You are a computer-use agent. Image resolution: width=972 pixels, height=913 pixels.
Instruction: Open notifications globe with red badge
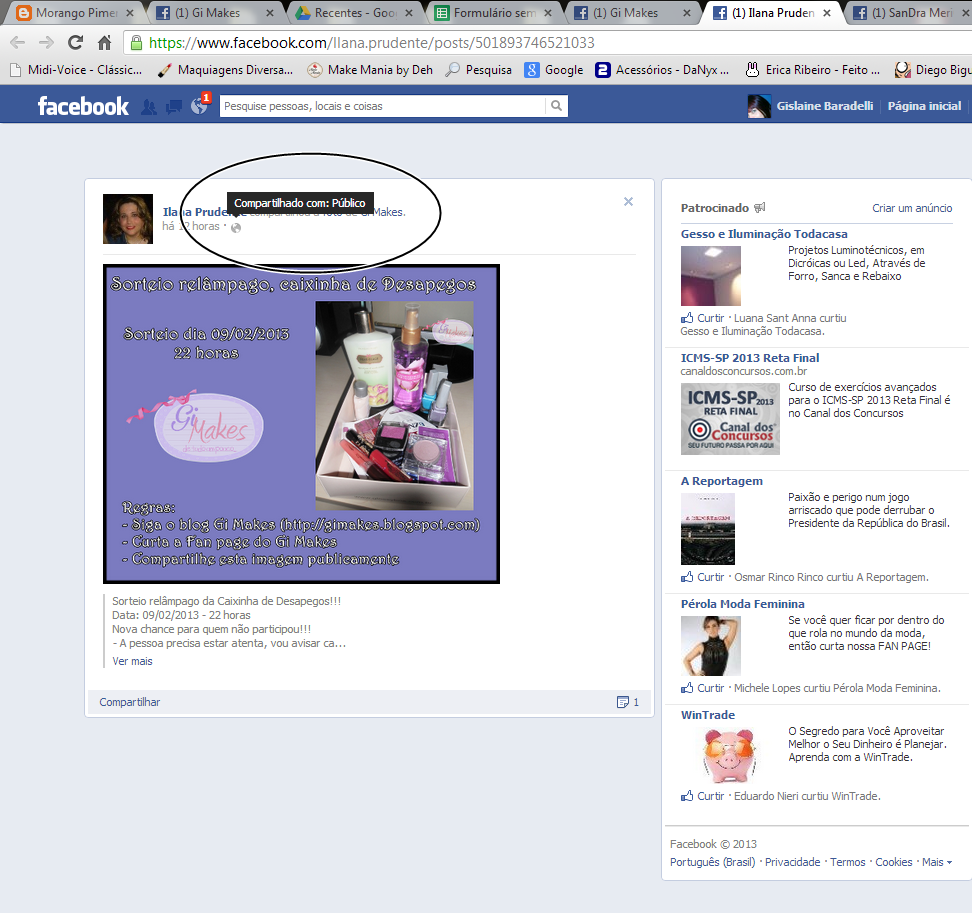(200, 105)
